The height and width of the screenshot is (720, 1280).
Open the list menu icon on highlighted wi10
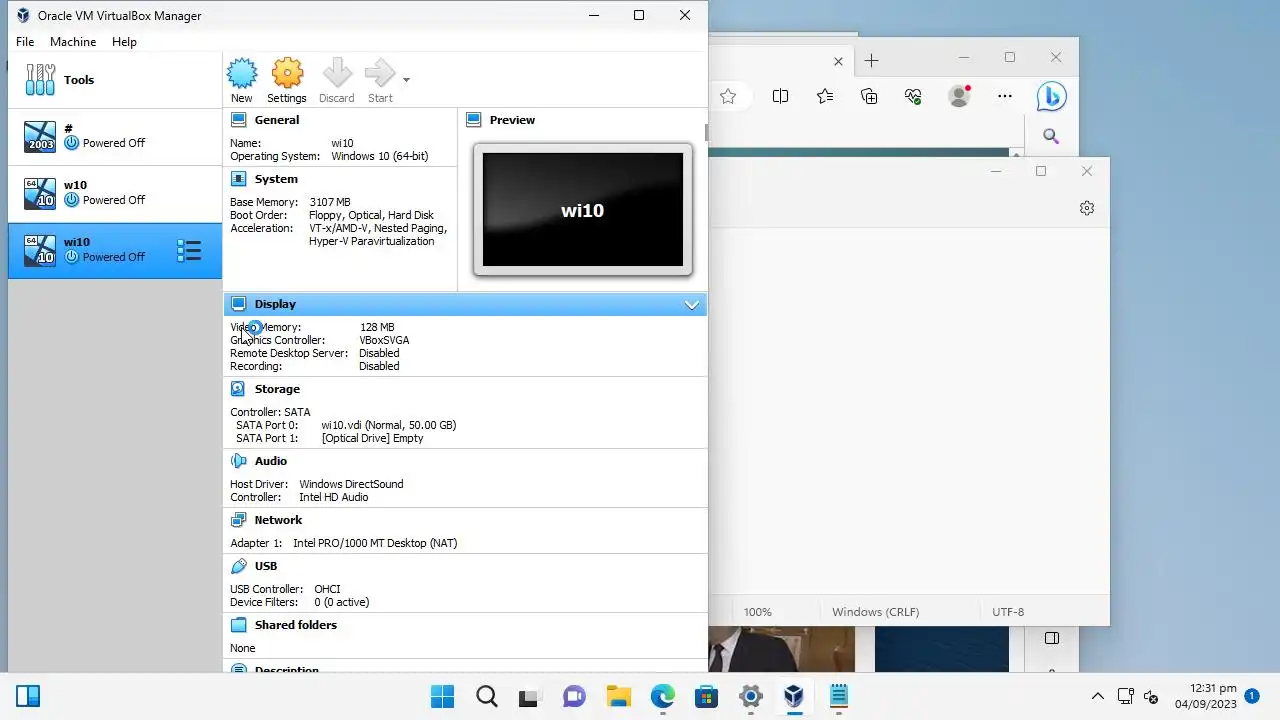(x=189, y=251)
